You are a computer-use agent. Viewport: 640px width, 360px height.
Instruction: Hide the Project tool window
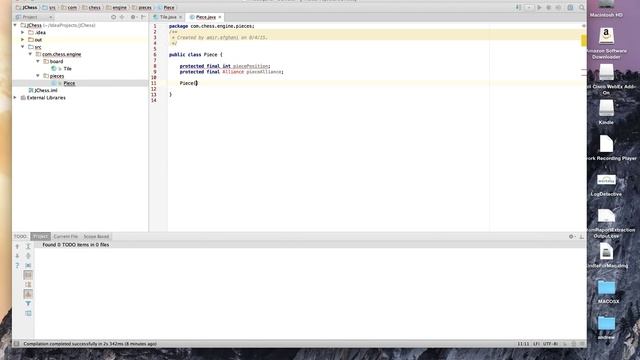(143, 17)
